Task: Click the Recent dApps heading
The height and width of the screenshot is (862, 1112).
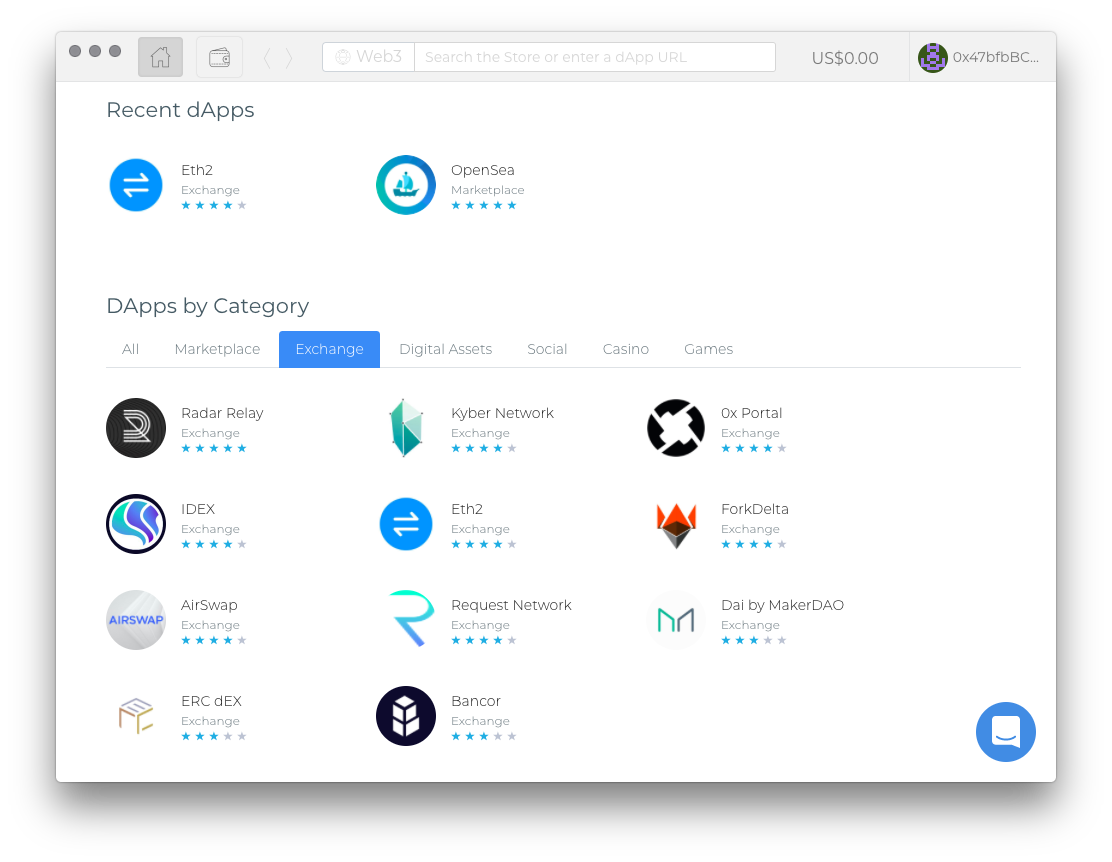Action: click(180, 110)
